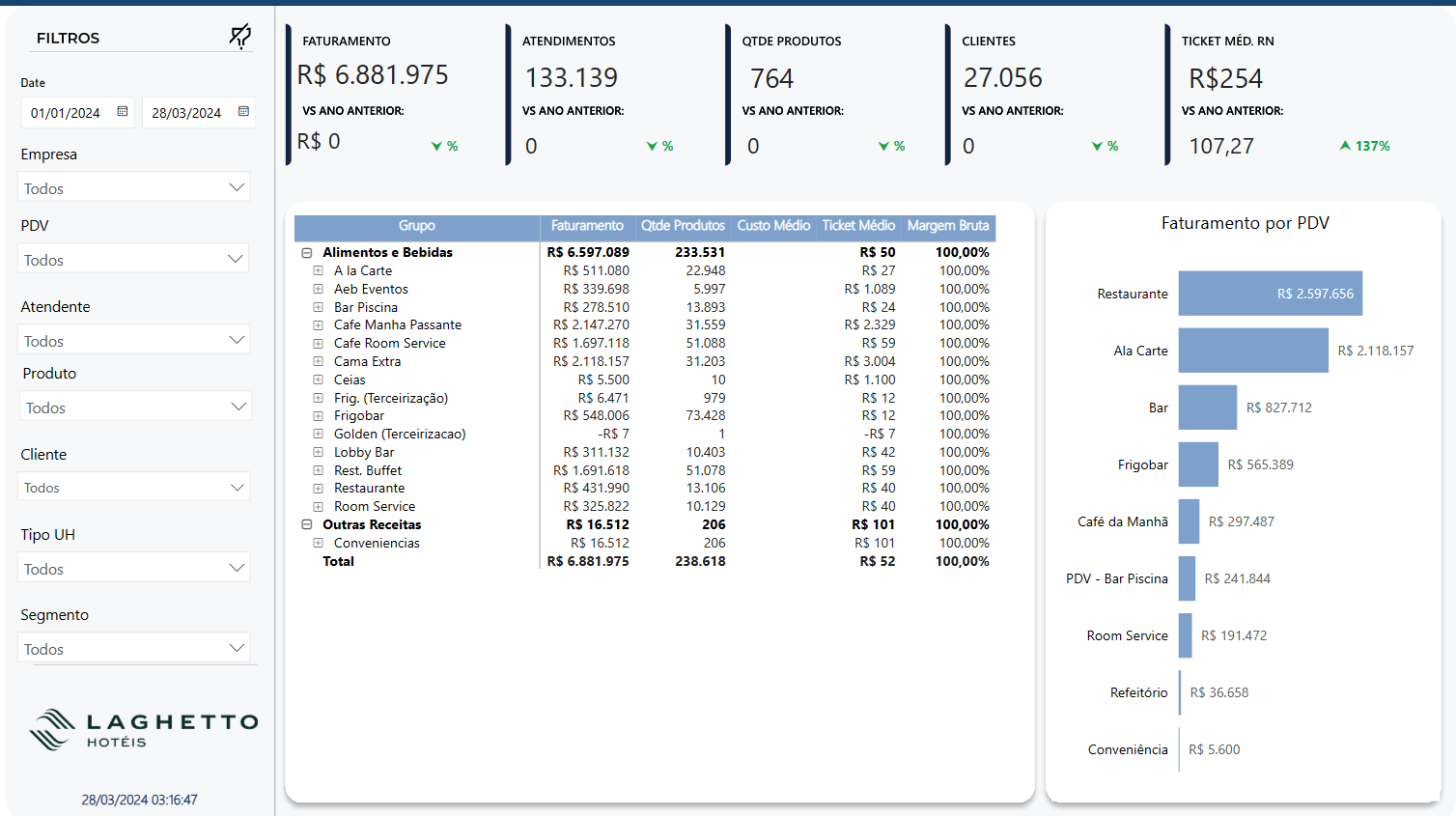Sort by the Qtde Produtos column header
This screenshot has height=816, width=1456.
(683, 226)
